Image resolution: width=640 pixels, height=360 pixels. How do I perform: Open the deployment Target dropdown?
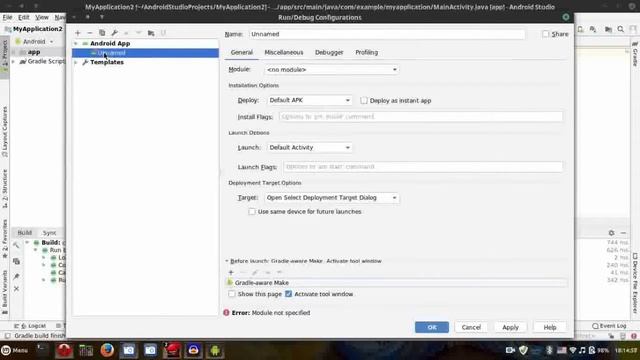pyautogui.click(x=331, y=198)
